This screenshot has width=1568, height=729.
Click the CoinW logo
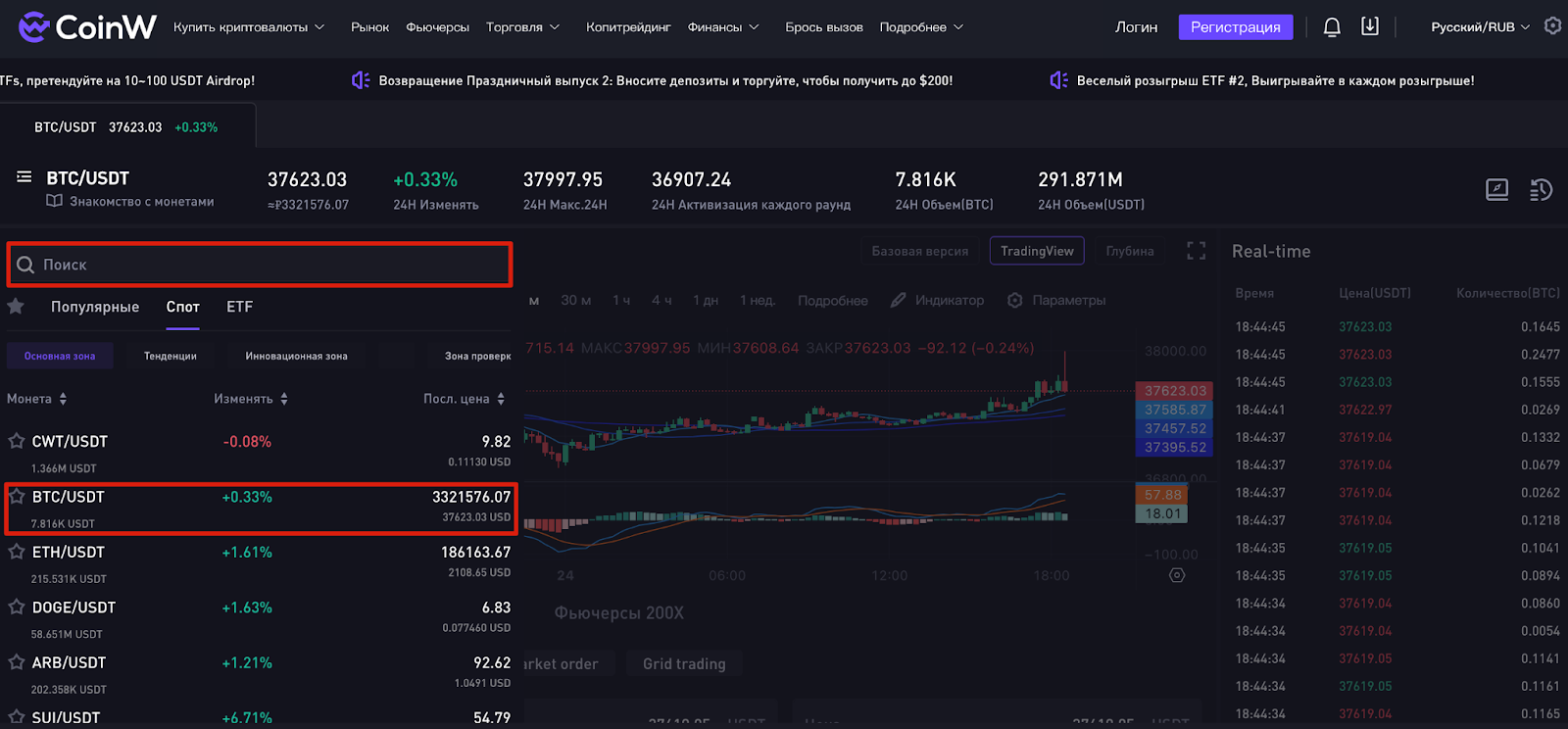(87, 26)
